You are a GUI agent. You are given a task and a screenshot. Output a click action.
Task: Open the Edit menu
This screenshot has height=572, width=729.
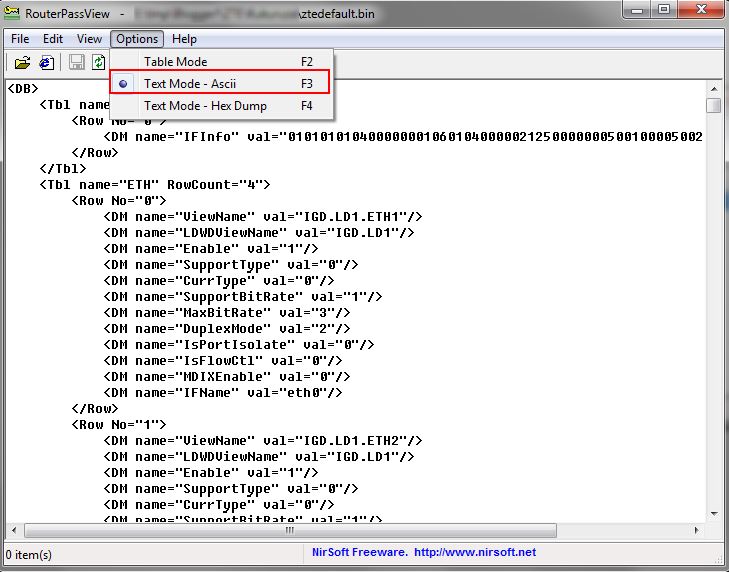click(x=53, y=39)
